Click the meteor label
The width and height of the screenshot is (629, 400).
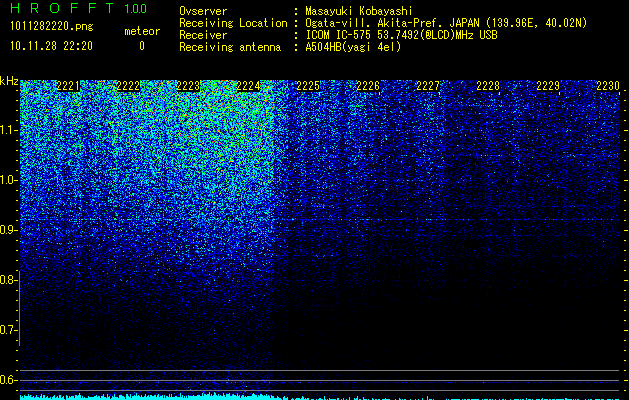(142, 31)
